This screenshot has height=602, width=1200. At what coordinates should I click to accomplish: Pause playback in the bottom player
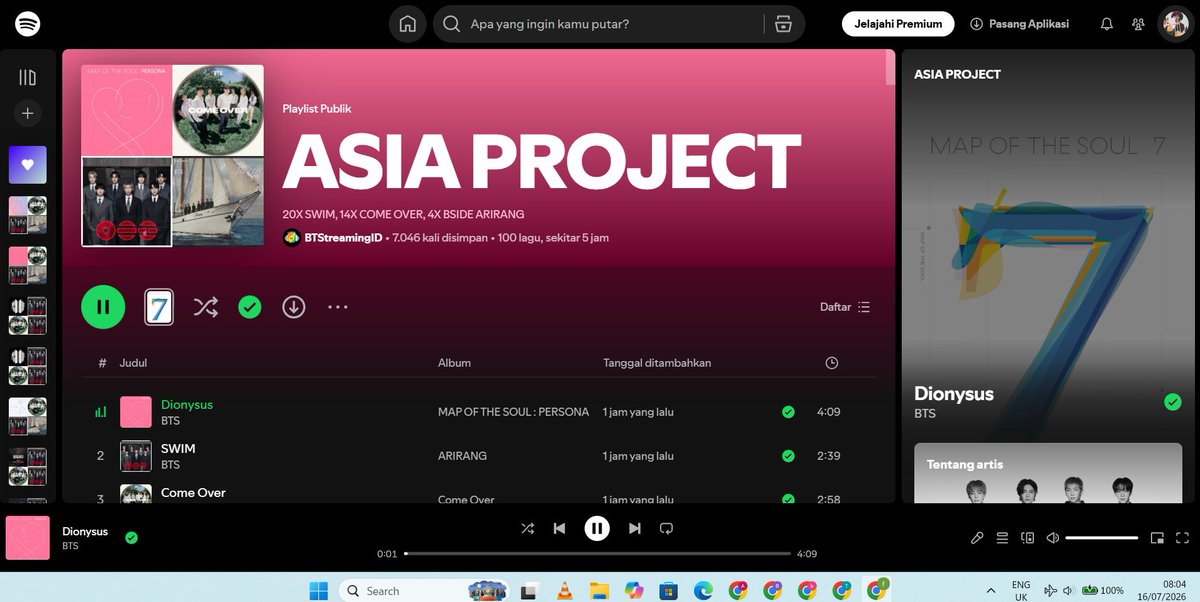pos(597,528)
